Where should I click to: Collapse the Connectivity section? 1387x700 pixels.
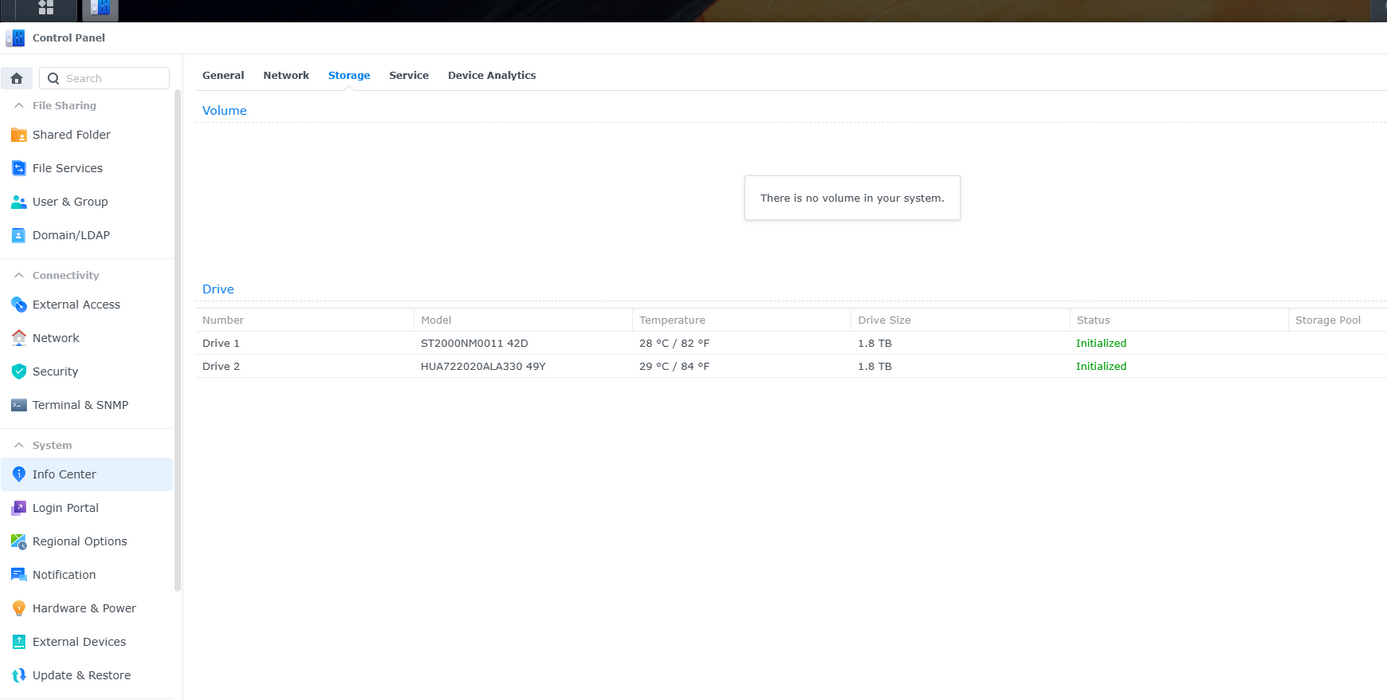(18, 275)
